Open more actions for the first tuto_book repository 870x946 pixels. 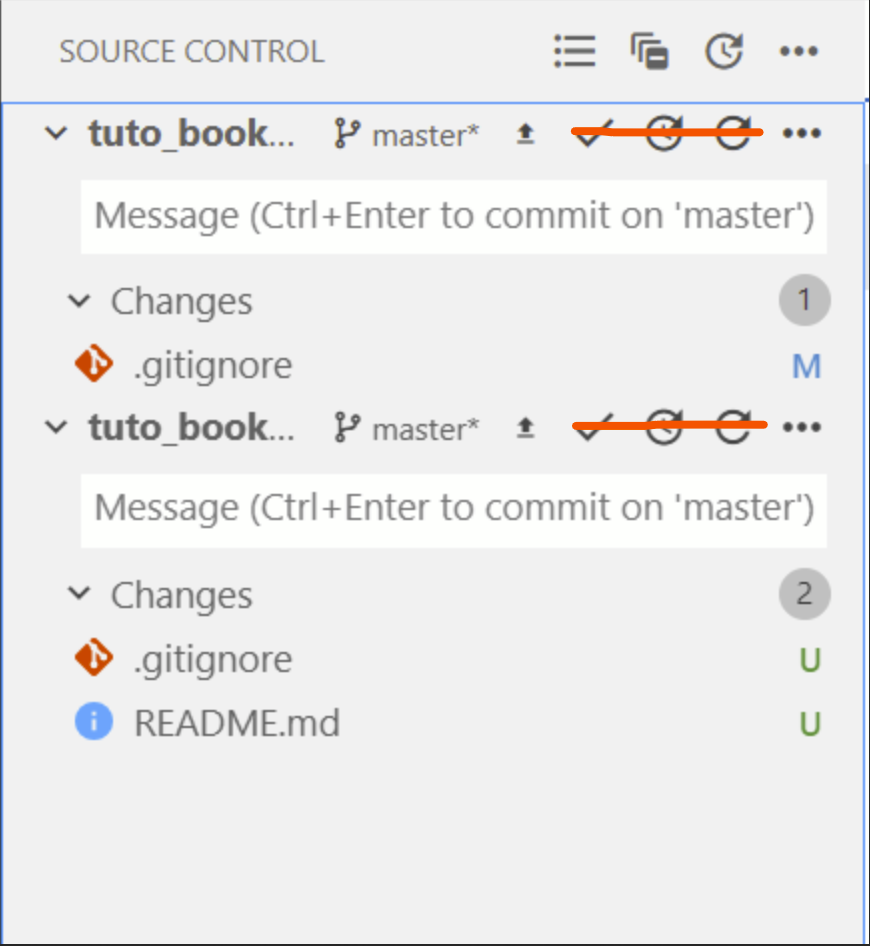(x=802, y=134)
